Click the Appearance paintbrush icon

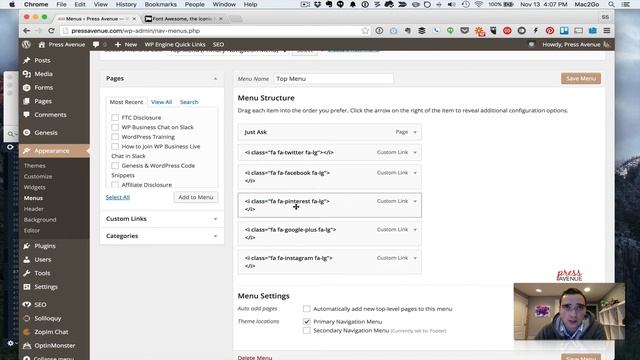coord(27,151)
